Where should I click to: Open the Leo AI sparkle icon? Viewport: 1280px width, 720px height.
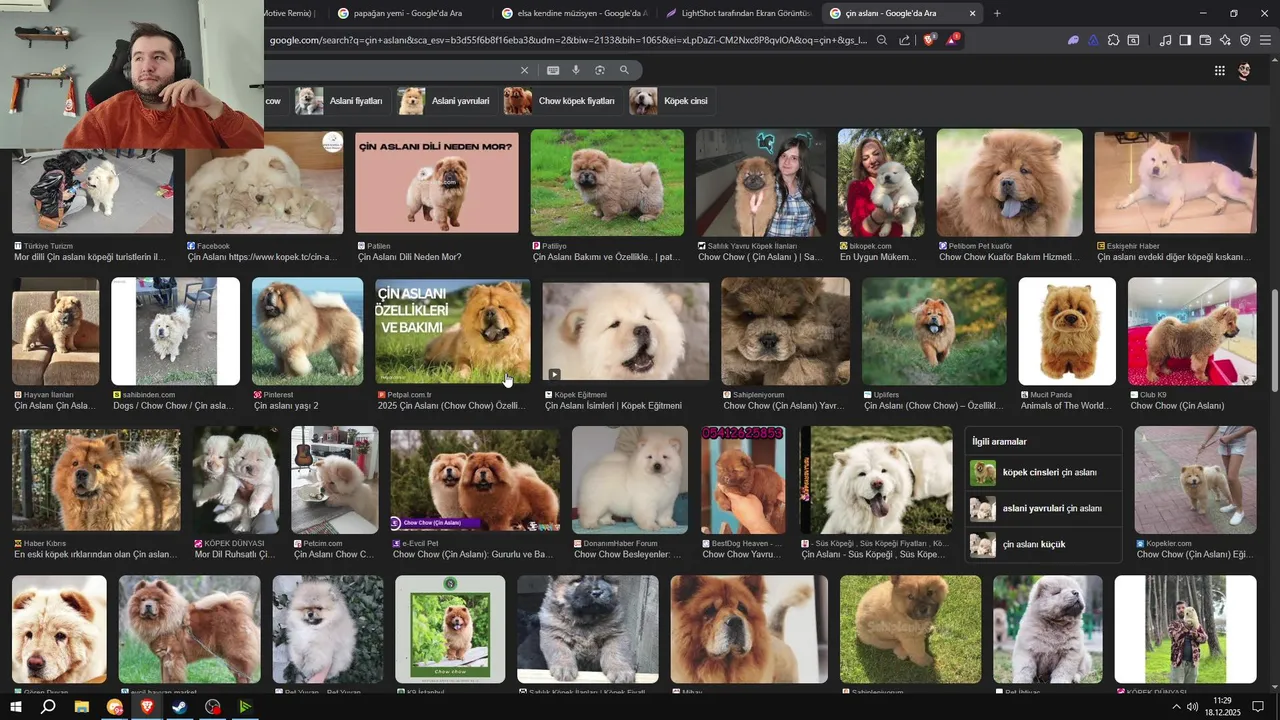click(x=1225, y=40)
